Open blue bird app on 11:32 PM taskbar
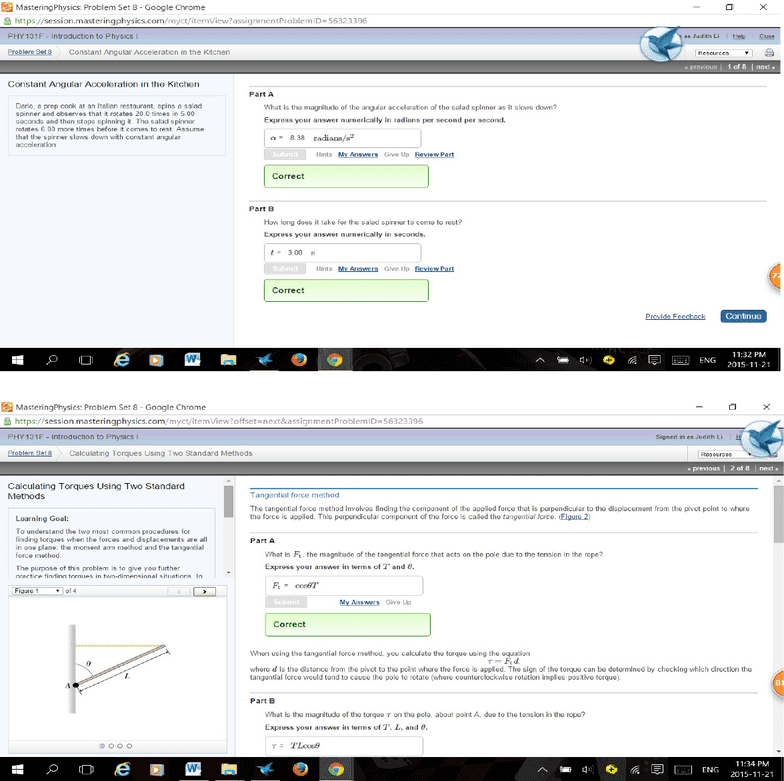Image resolution: width=784 pixels, height=781 pixels. pos(264,360)
